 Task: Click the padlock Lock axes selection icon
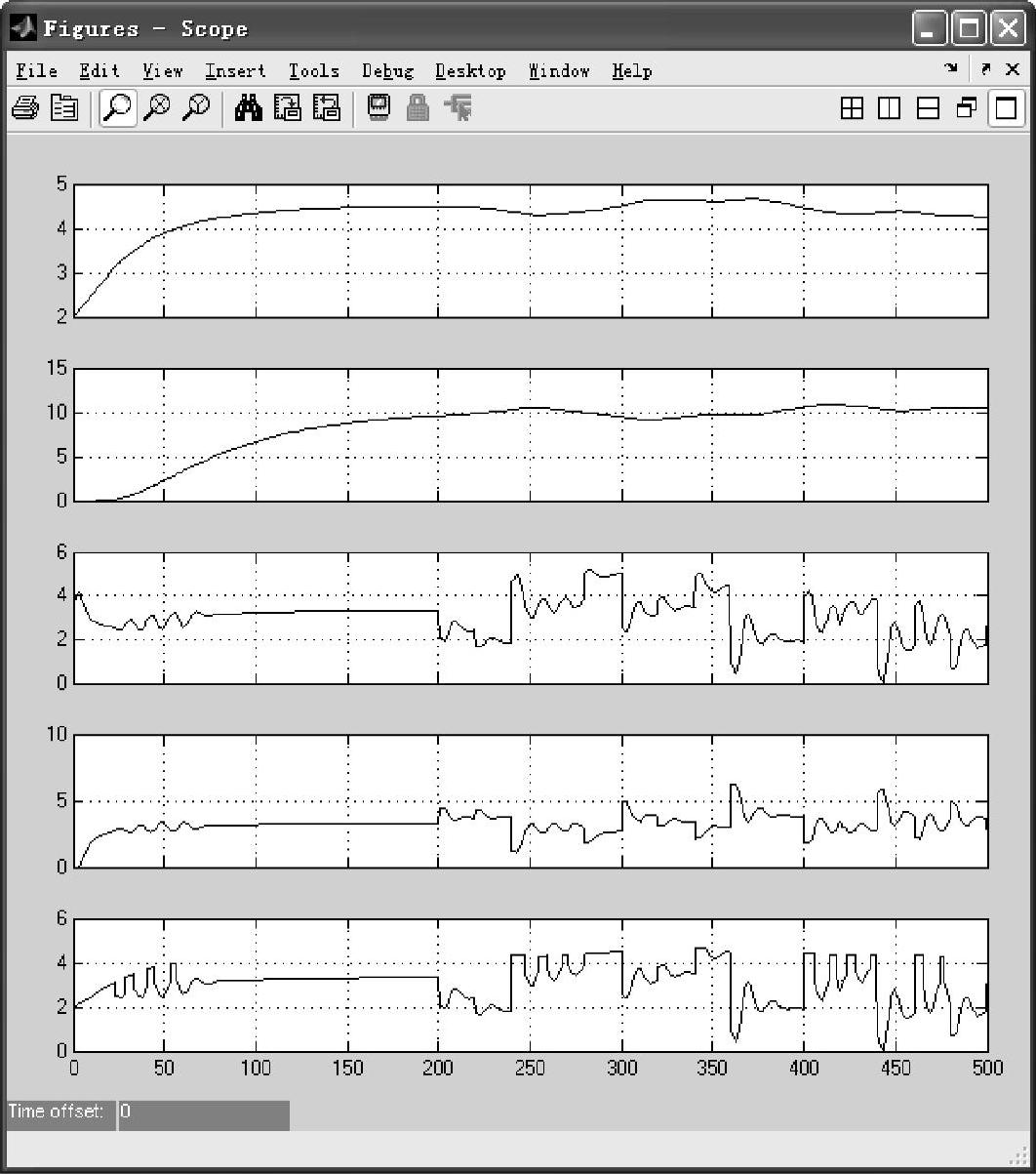pos(418,108)
